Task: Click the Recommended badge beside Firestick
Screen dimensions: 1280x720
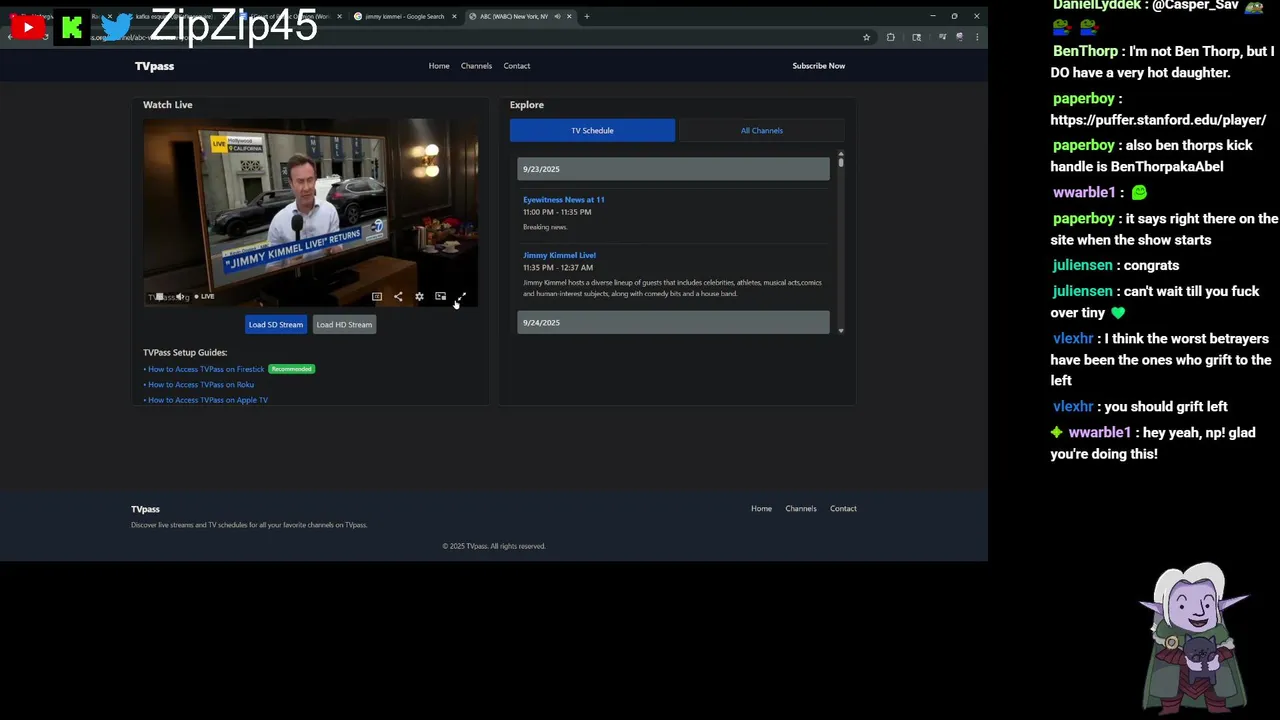Action: (291, 369)
